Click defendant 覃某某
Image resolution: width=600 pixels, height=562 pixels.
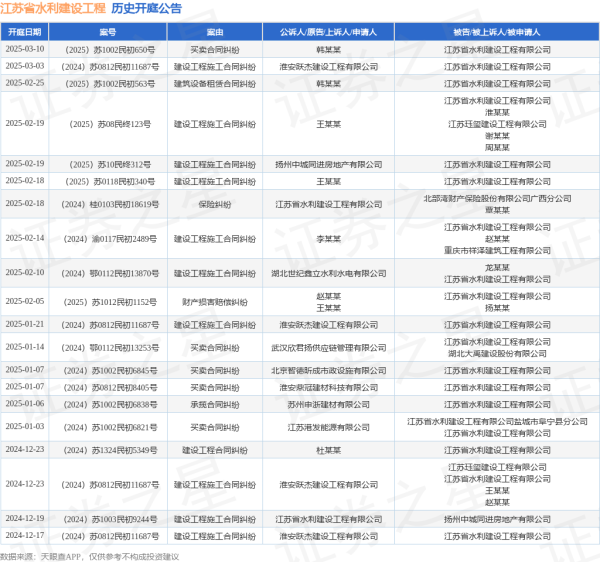pyautogui.click(x=497, y=210)
